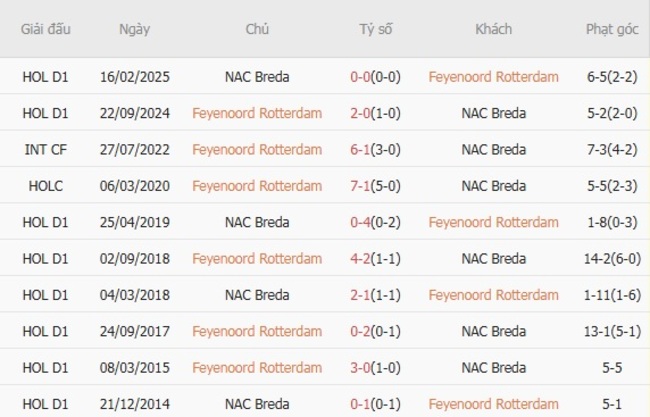Click the 14-2(6-0) corner kick stat
650x417 pixels.
point(612,259)
